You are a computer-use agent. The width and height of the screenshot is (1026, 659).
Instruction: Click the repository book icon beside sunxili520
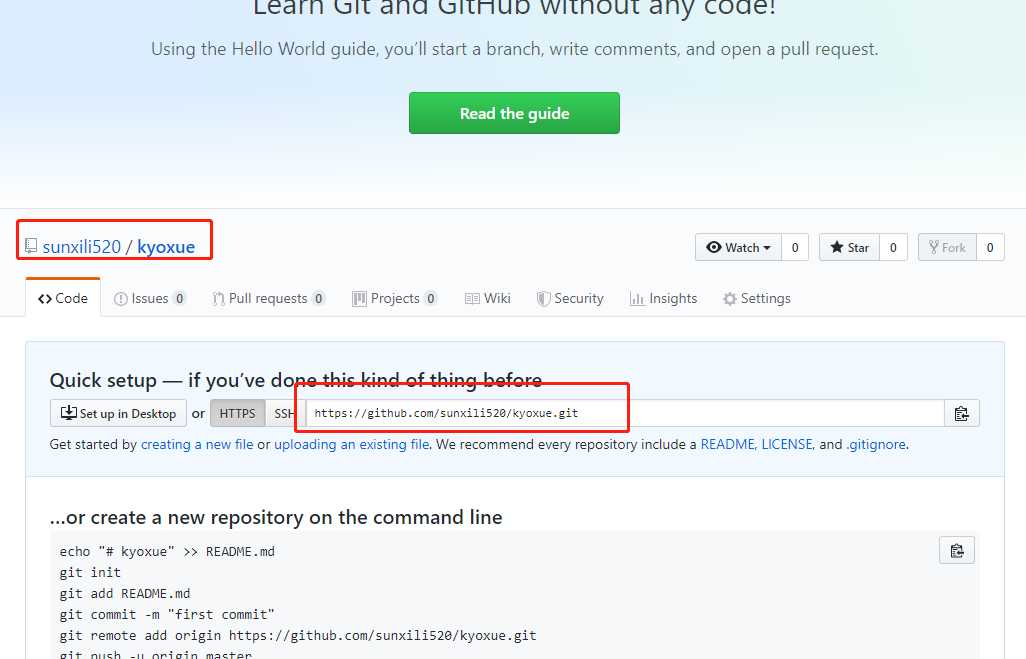[31, 245]
